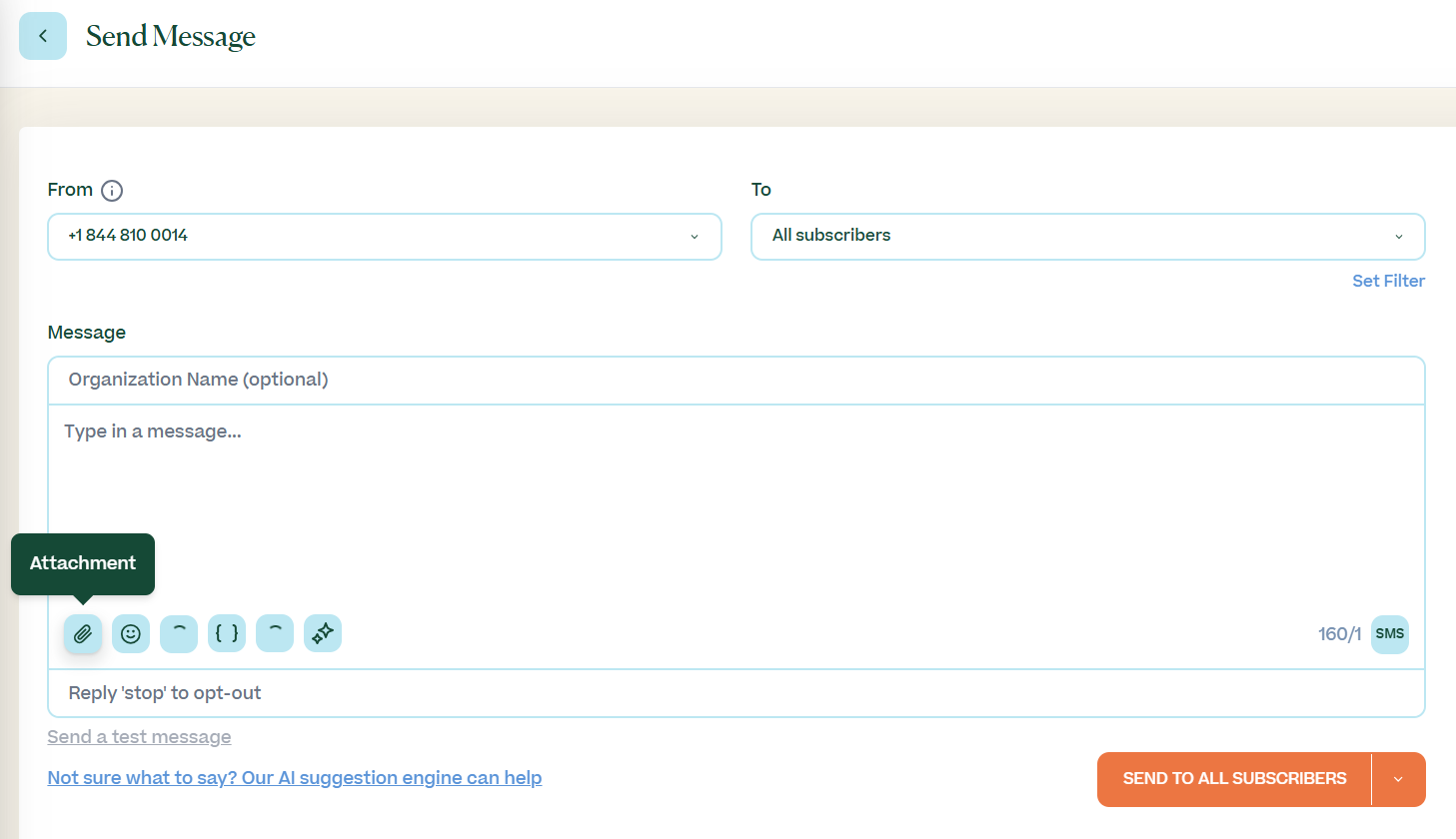Click the 160/1 character counter
The height and width of the screenshot is (839, 1456).
point(1339,634)
